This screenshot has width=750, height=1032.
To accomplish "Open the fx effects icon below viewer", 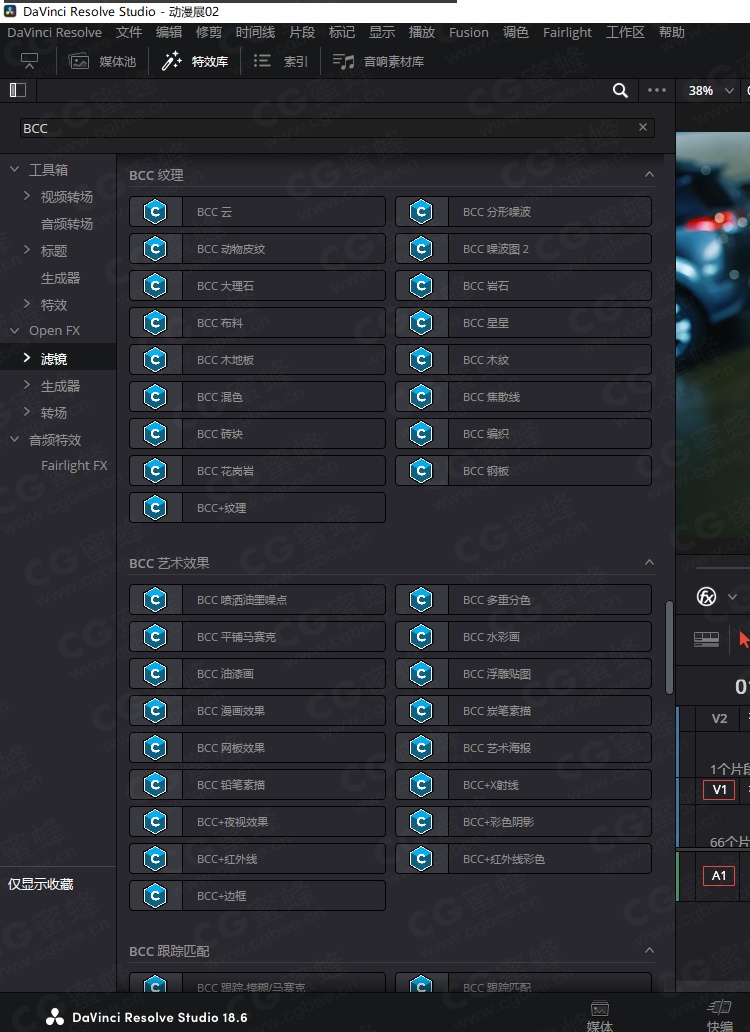I will (x=707, y=597).
